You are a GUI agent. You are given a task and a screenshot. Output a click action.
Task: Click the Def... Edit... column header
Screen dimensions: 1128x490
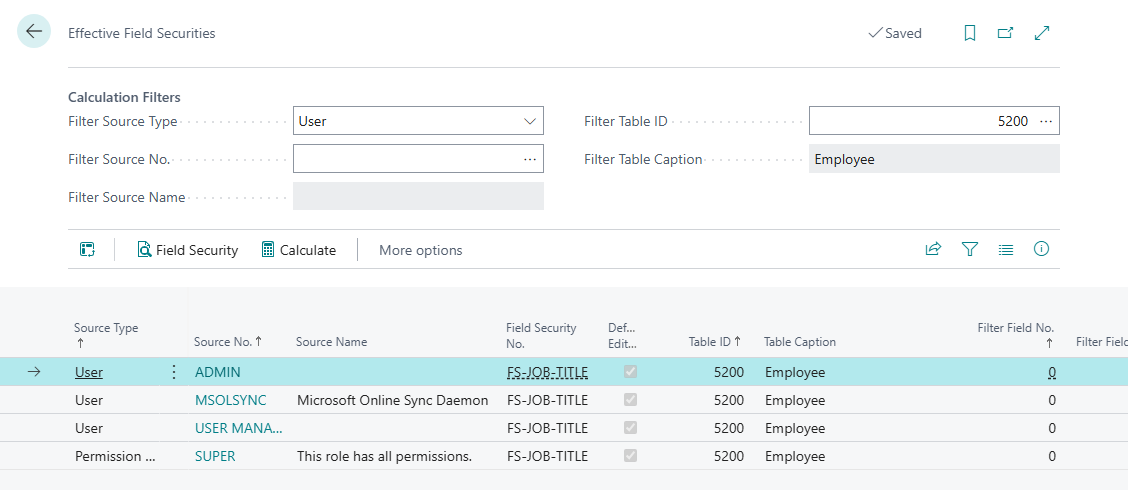pyautogui.click(x=622, y=335)
